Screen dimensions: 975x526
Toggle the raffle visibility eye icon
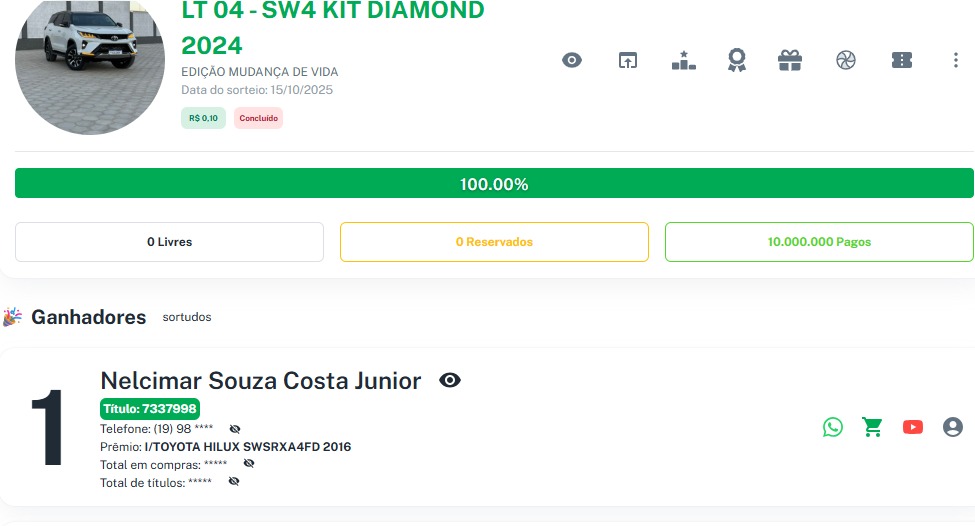[x=572, y=60]
